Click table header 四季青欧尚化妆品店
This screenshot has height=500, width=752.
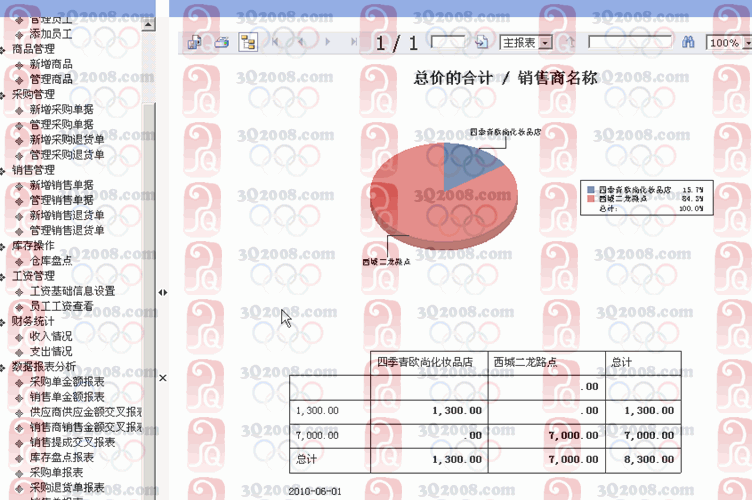[x=424, y=362]
